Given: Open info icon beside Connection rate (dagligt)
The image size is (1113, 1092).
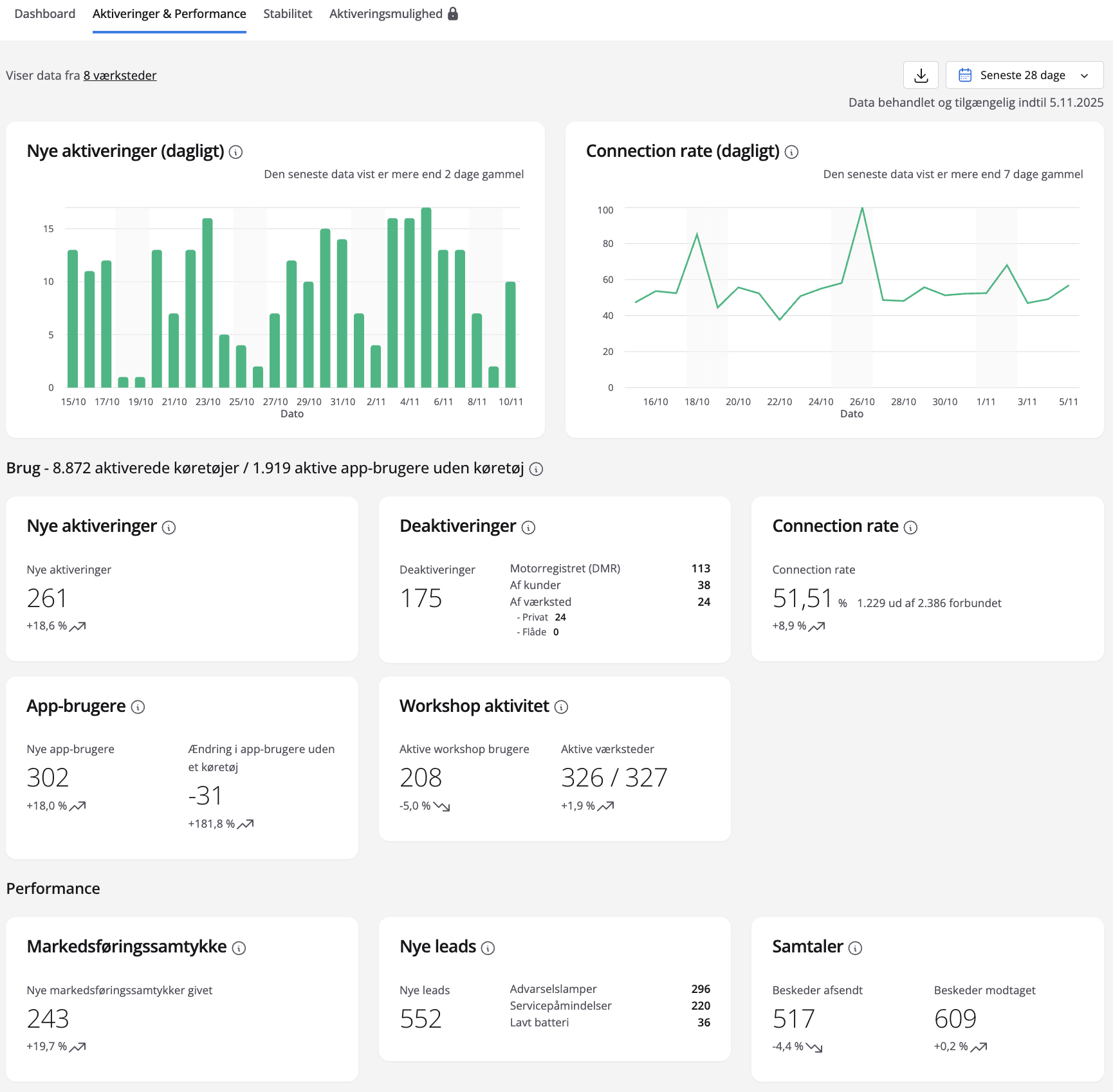Looking at the screenshot, I should (792, 152).
